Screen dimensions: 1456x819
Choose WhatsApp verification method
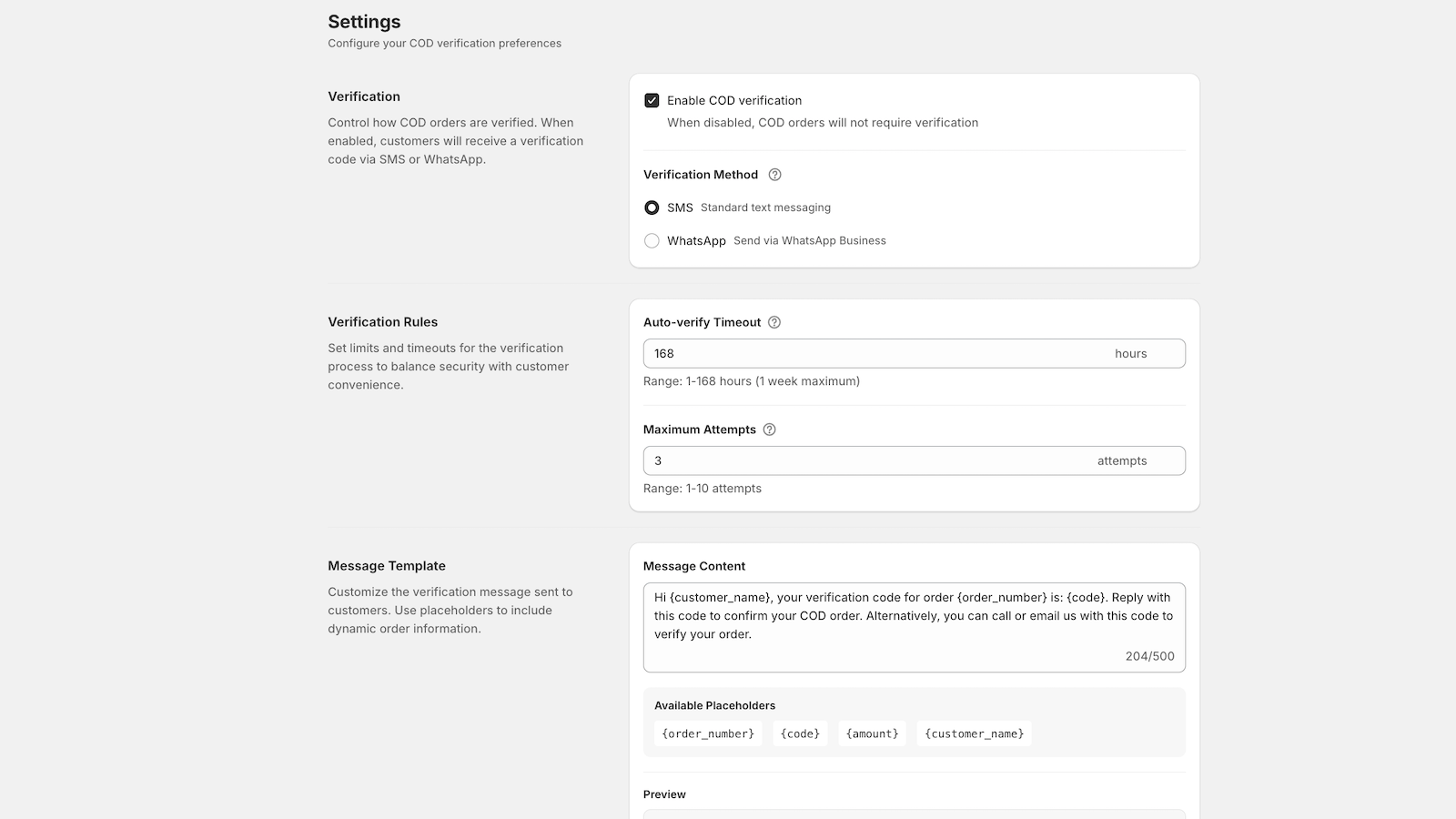click(x=652, y=240)
